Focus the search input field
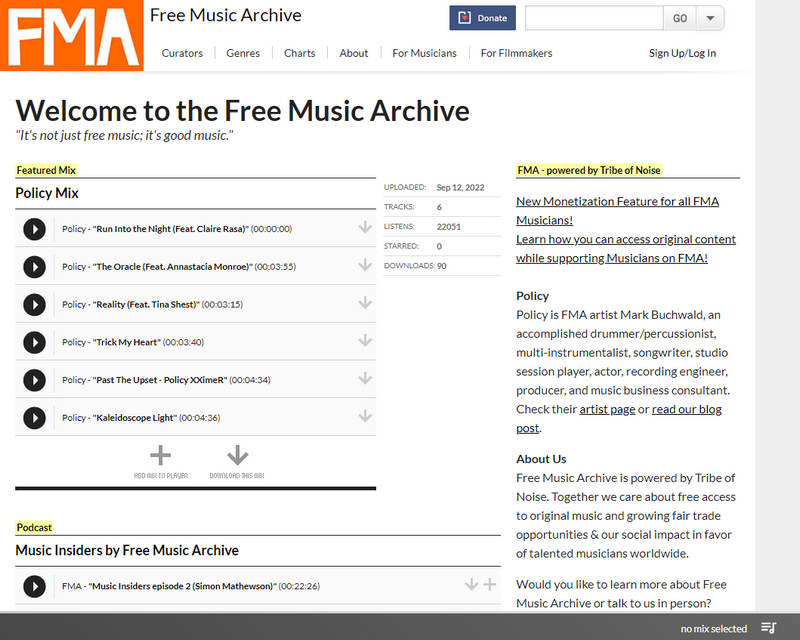 coord(594,18)
